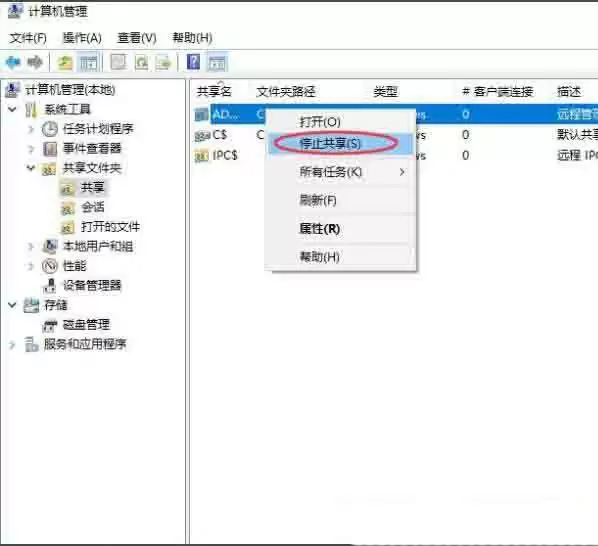Expand the Performance (性能) node
Screen dimensions: 598x546
31,266
